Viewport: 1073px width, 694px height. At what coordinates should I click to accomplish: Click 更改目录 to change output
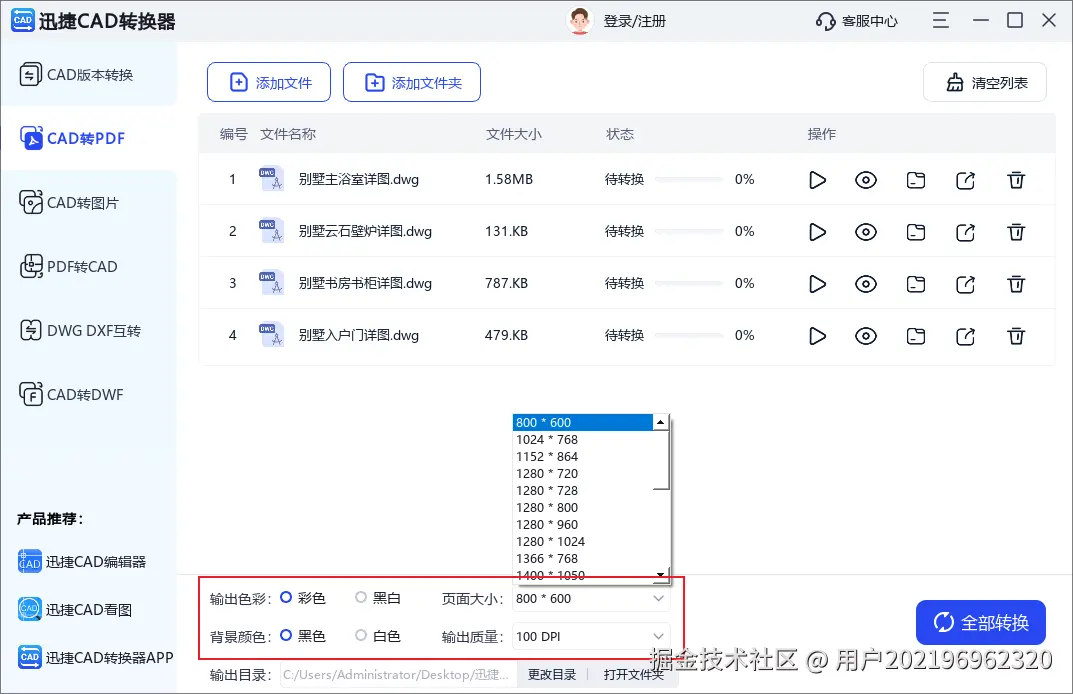[x=552, y=675]
